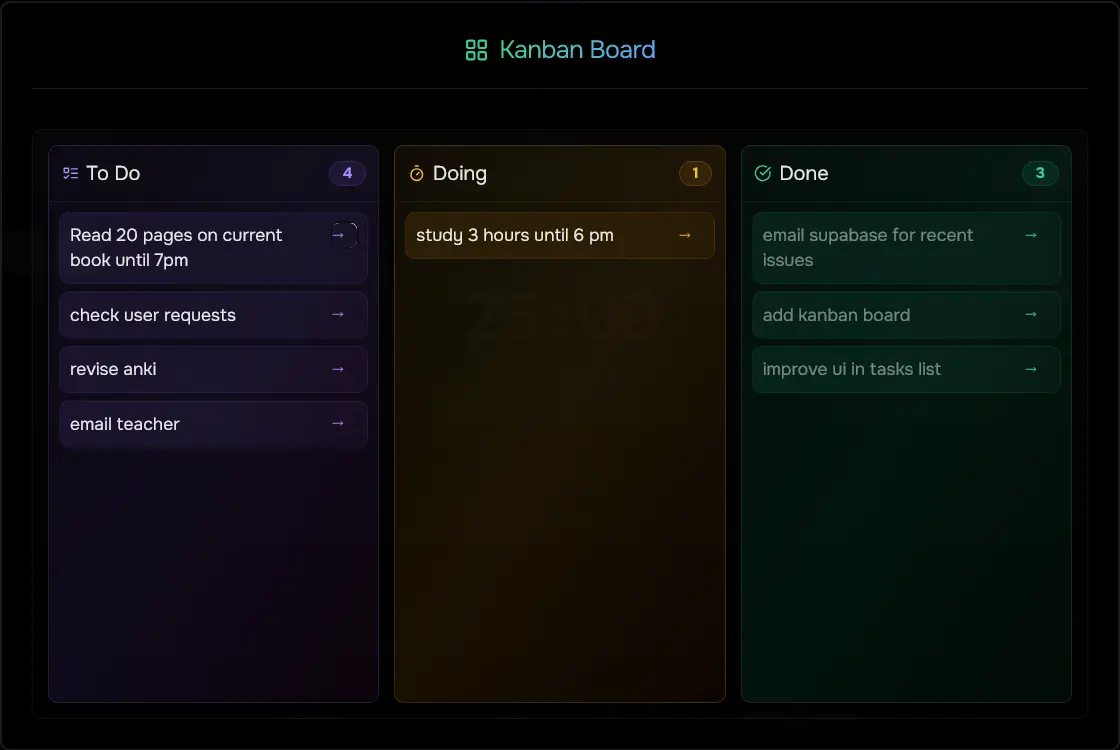Screen dimensions: 1120x750
Task: Click the arrow on "study 3 hours until 6 pm"
Action: (x=684, y=235)
